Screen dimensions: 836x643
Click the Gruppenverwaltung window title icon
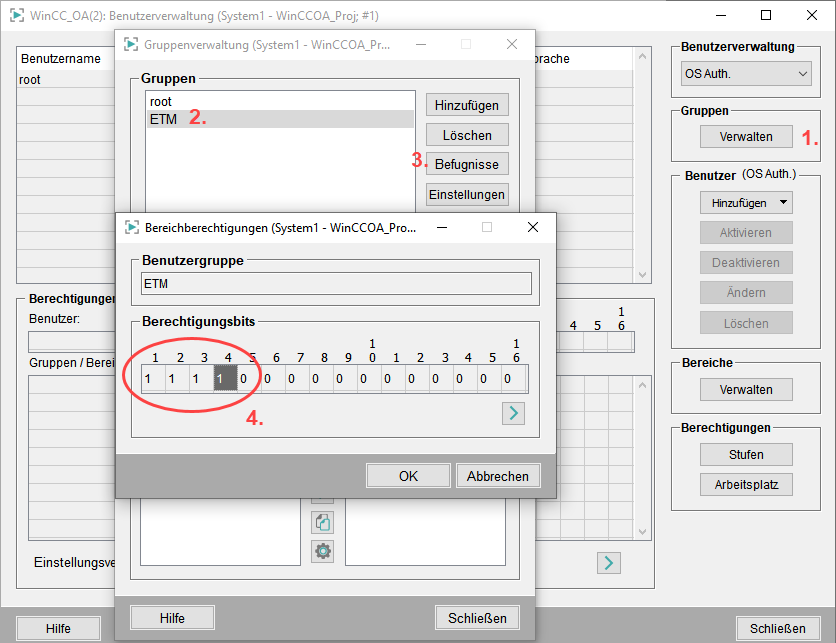[x=131, y=45]
